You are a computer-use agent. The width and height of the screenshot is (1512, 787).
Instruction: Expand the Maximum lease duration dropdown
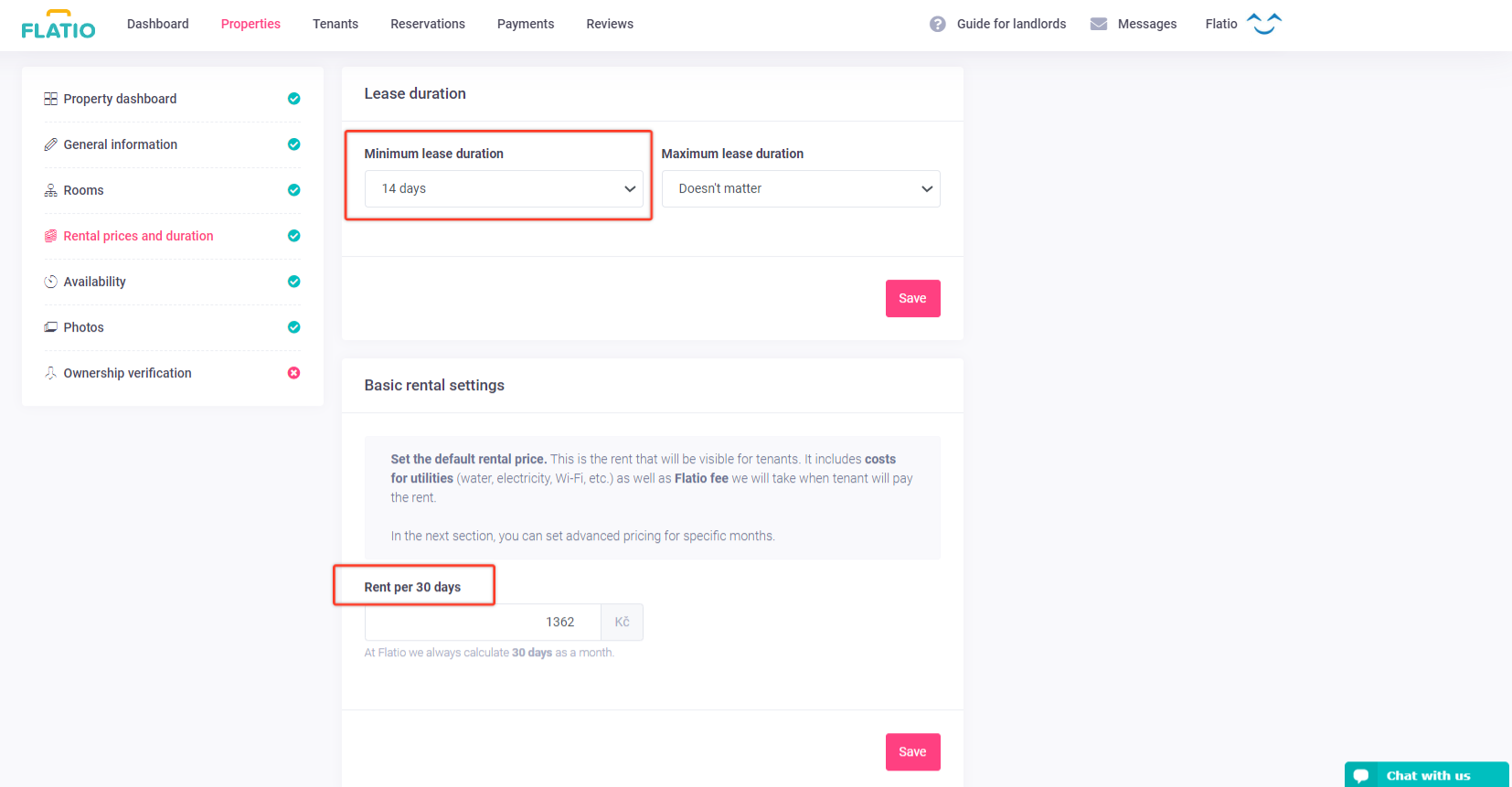click(800, 188)
